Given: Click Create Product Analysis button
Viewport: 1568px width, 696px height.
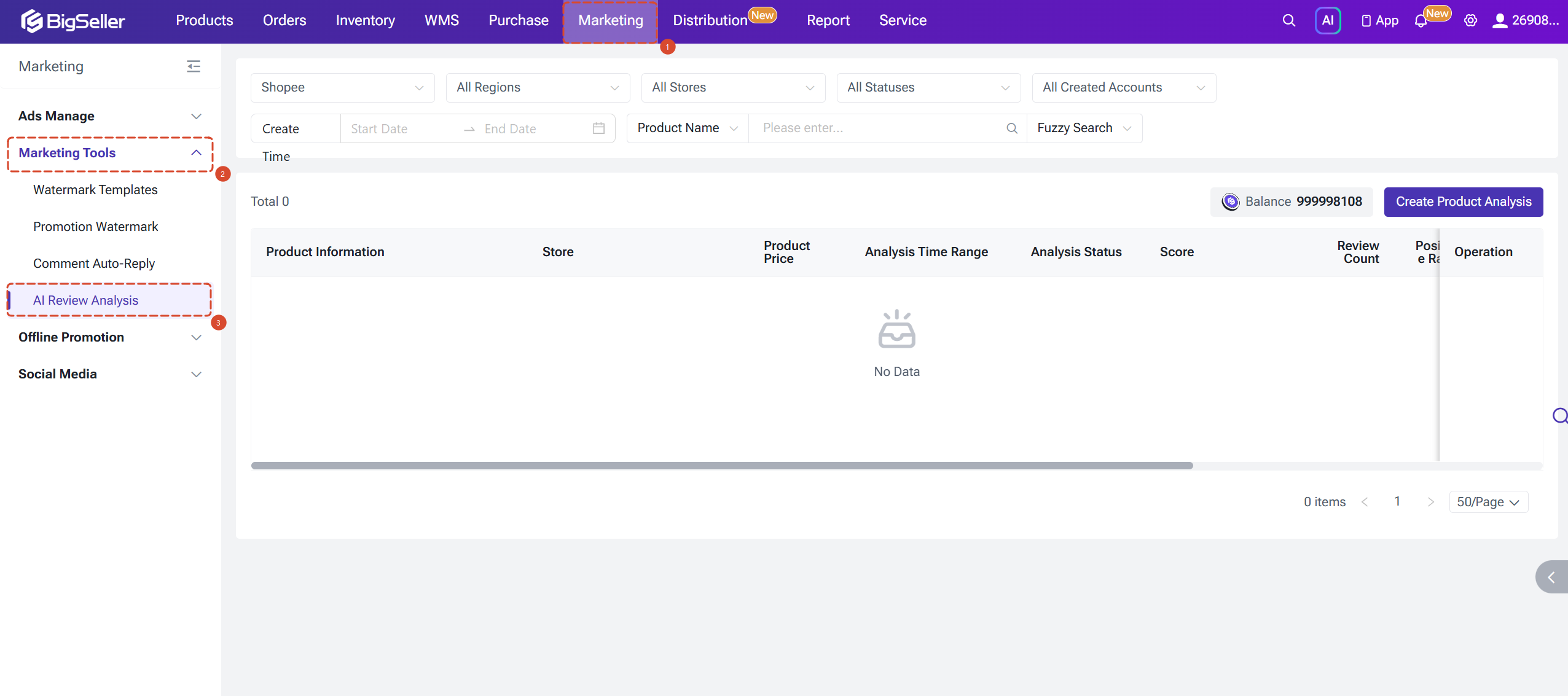Looking at the screenshot, I should 1464,201.
